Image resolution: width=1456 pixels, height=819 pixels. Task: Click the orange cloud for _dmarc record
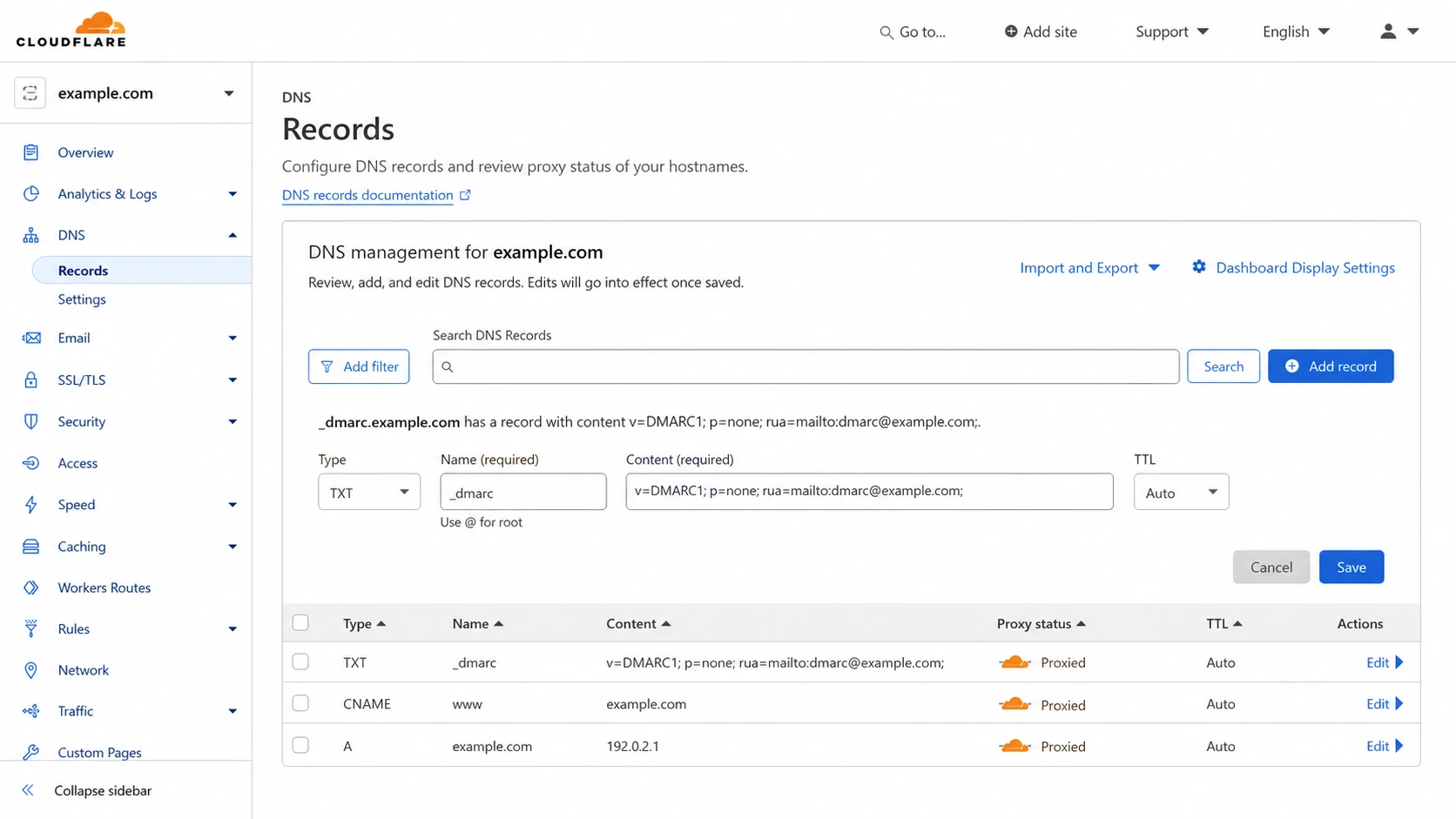pyautogui.click(x=1014, y=662)
